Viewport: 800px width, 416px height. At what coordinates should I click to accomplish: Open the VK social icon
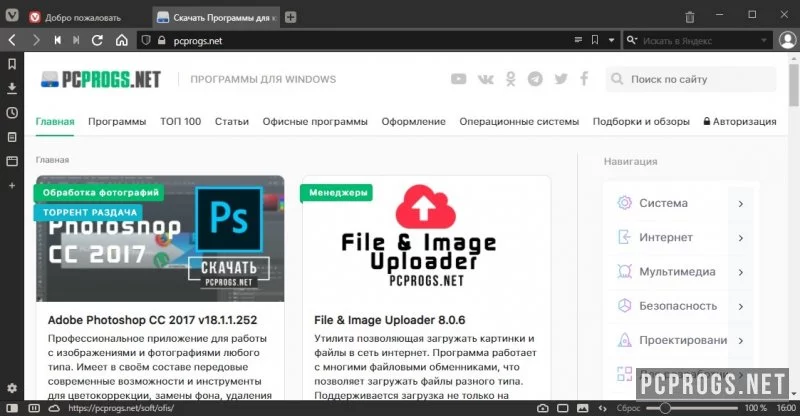tap(485, 79)
